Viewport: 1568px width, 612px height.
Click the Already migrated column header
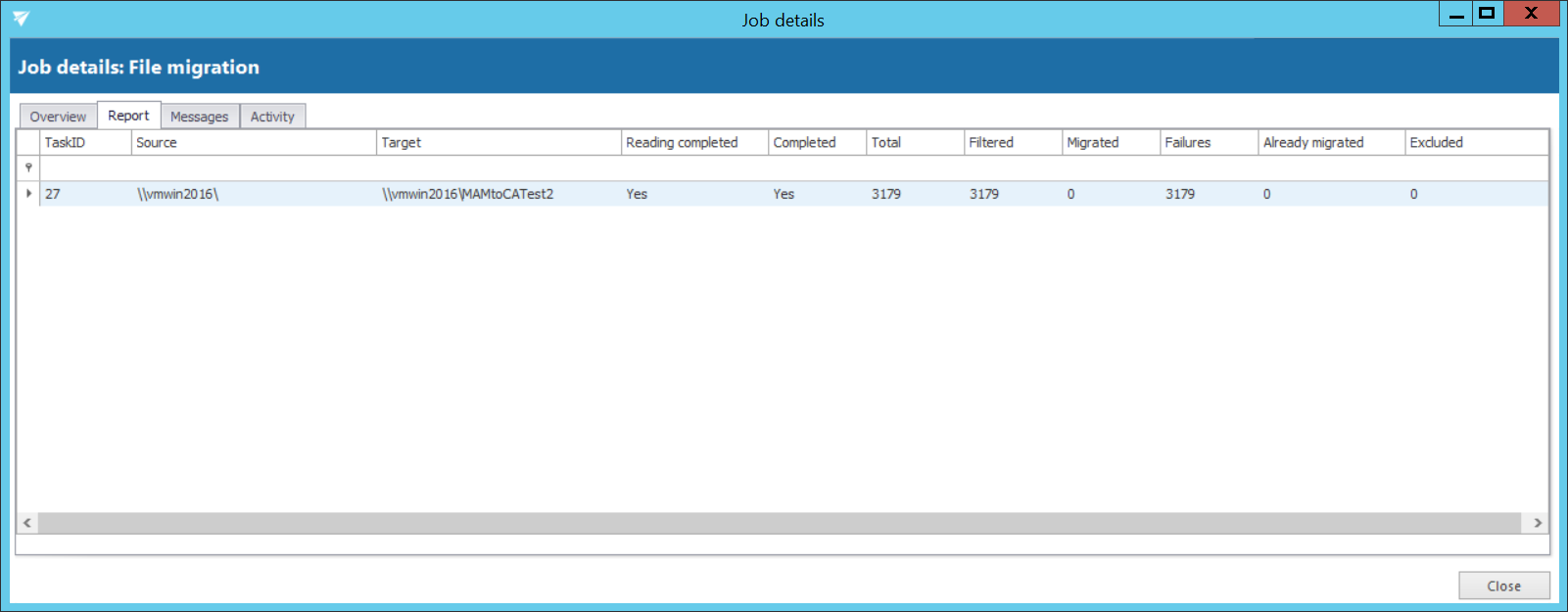click(x=1330, y=142)
